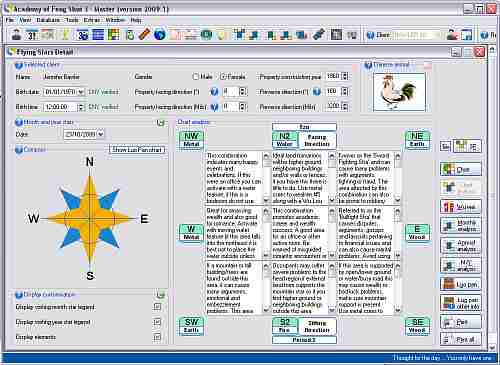Screen dimensions: 500x365
Task: Toggle Display visiting year star legend checkbox
Action: pos(157,322)
